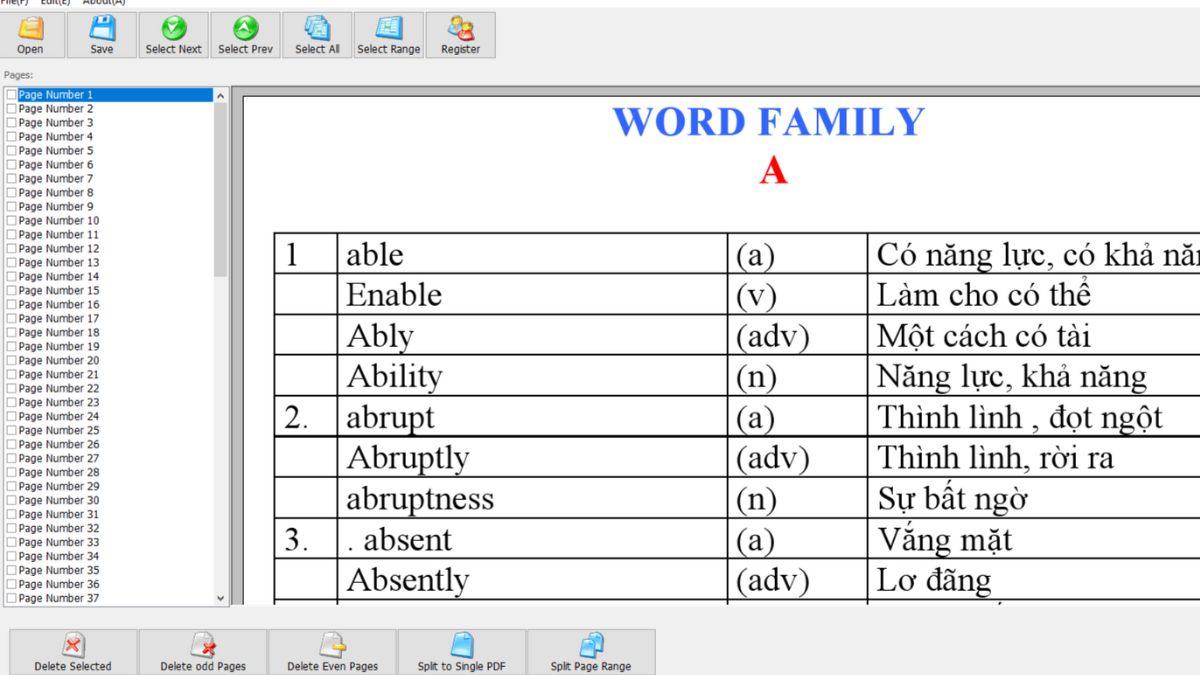Click the page list scroll-down arrow

(221, 598)
